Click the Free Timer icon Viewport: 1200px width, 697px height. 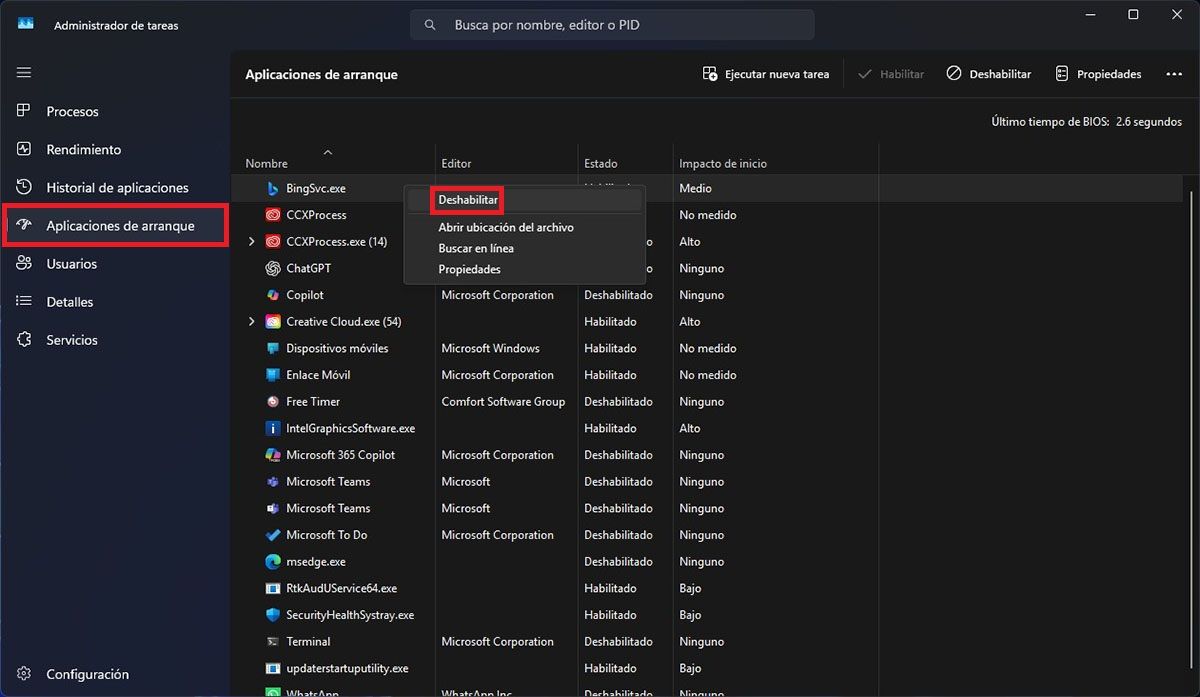coord(273,401)
